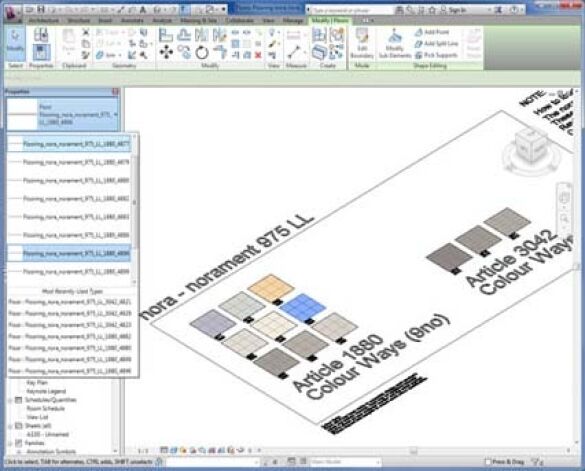Image resolution: width=585 pixels, height=471 pixels.
Task: Select the Move tool
Action: point(166,52)
